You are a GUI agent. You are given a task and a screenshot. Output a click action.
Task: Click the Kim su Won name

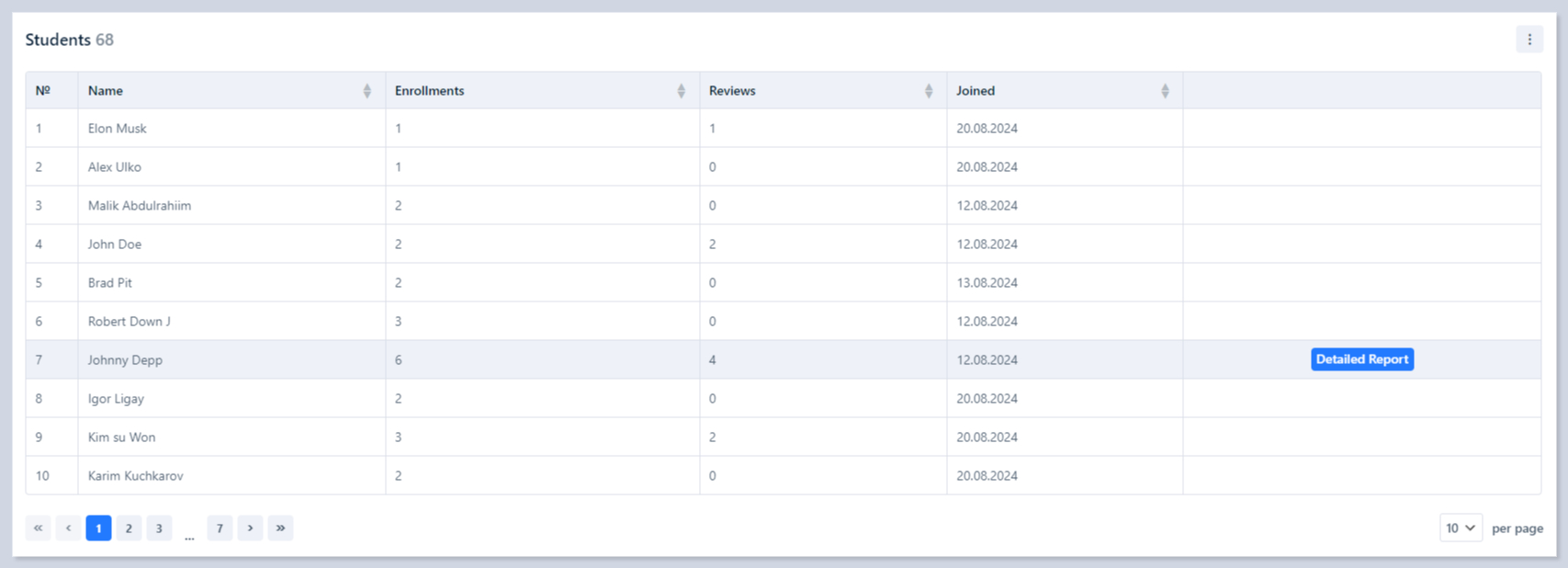click(121, 437)
